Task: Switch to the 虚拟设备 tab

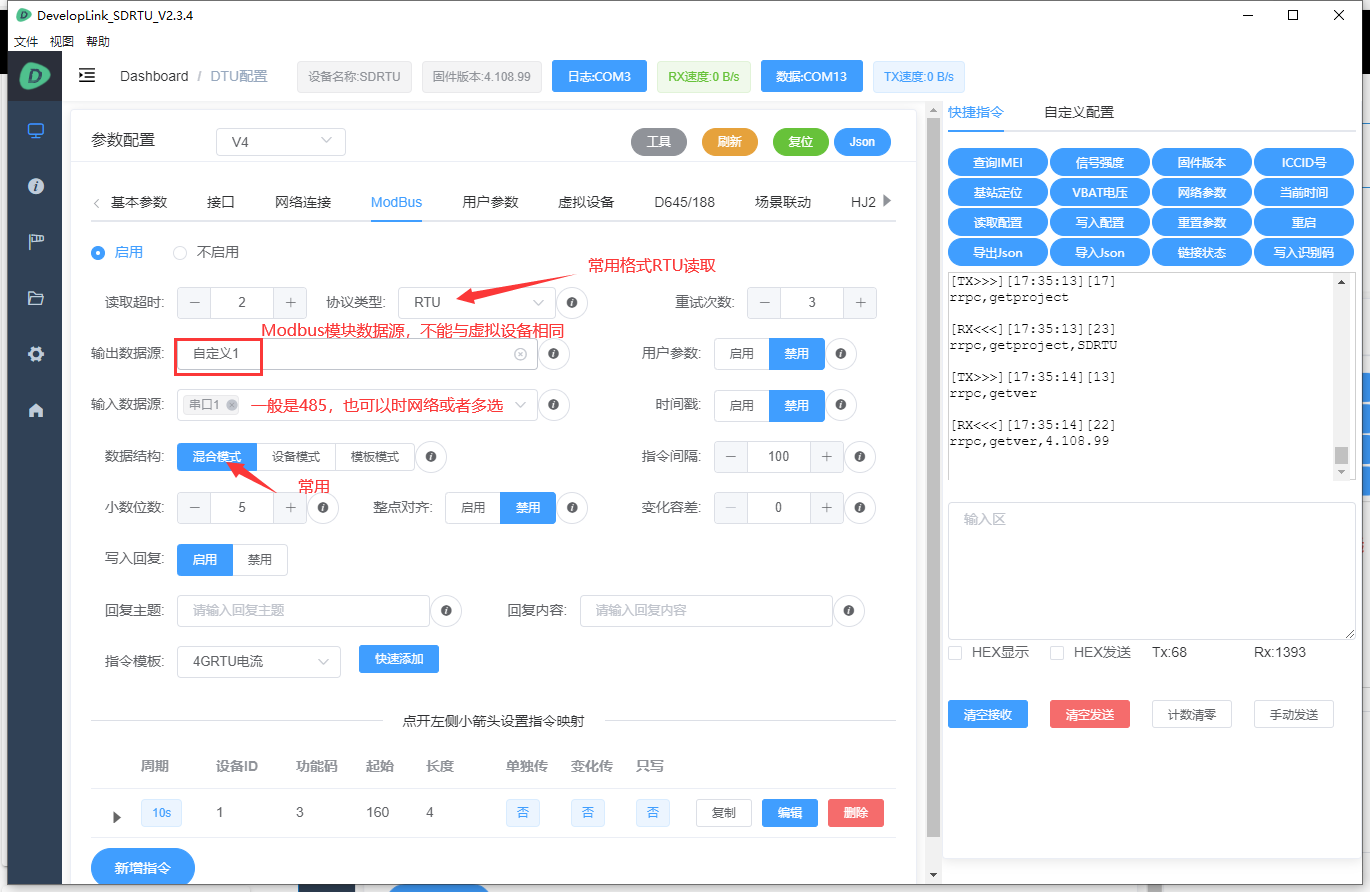Action: 586,202
